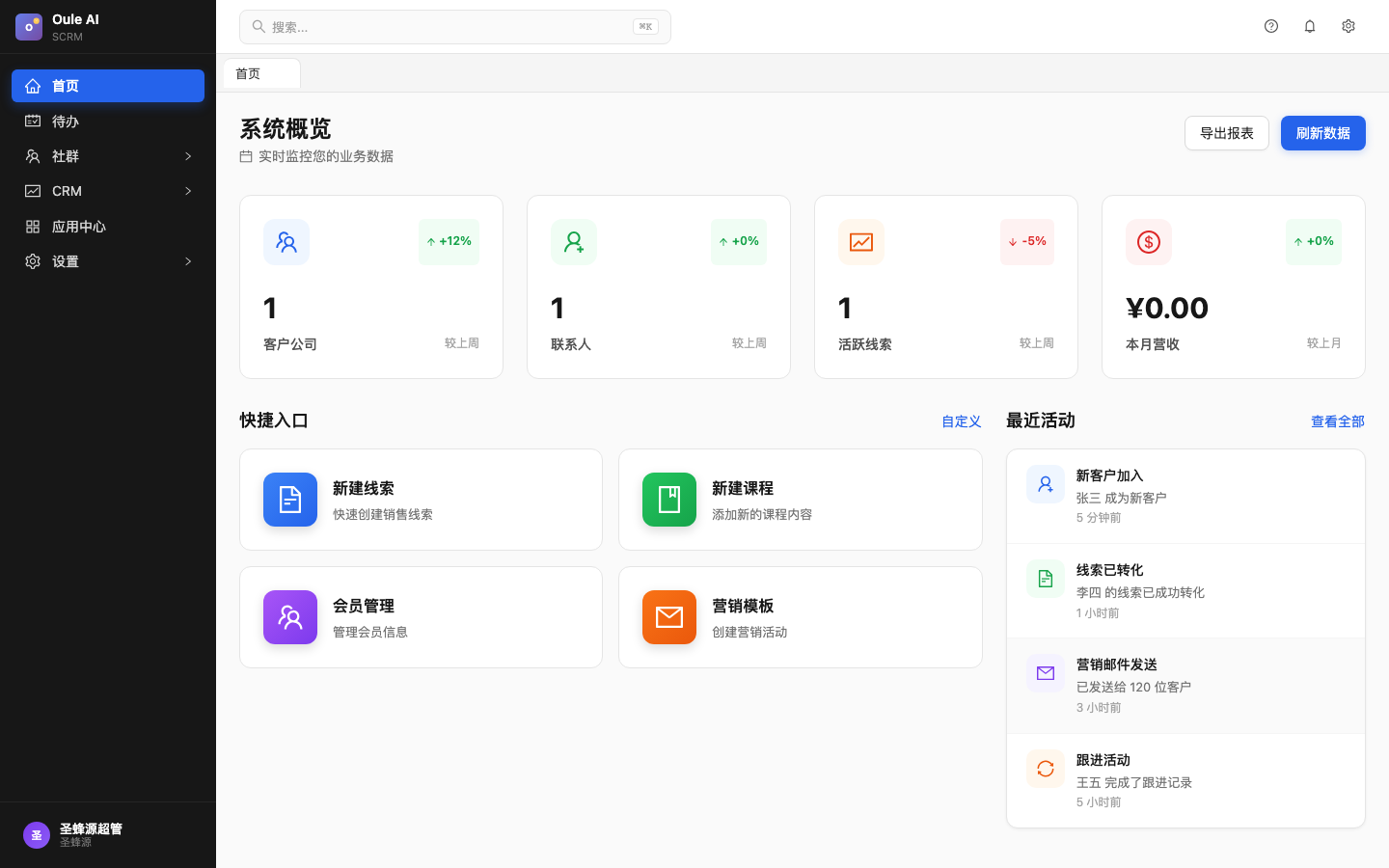Open the help question-mark icon
The height and width of the screenshot is (868, 1389).
coord(1271,26)
